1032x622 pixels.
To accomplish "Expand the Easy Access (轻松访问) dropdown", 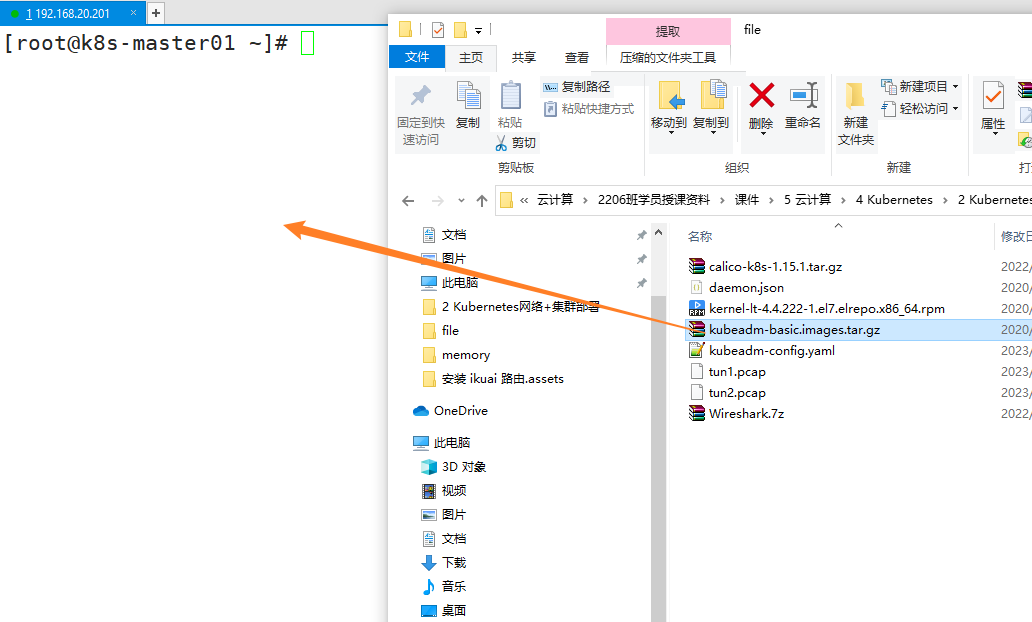I will 955,109.
